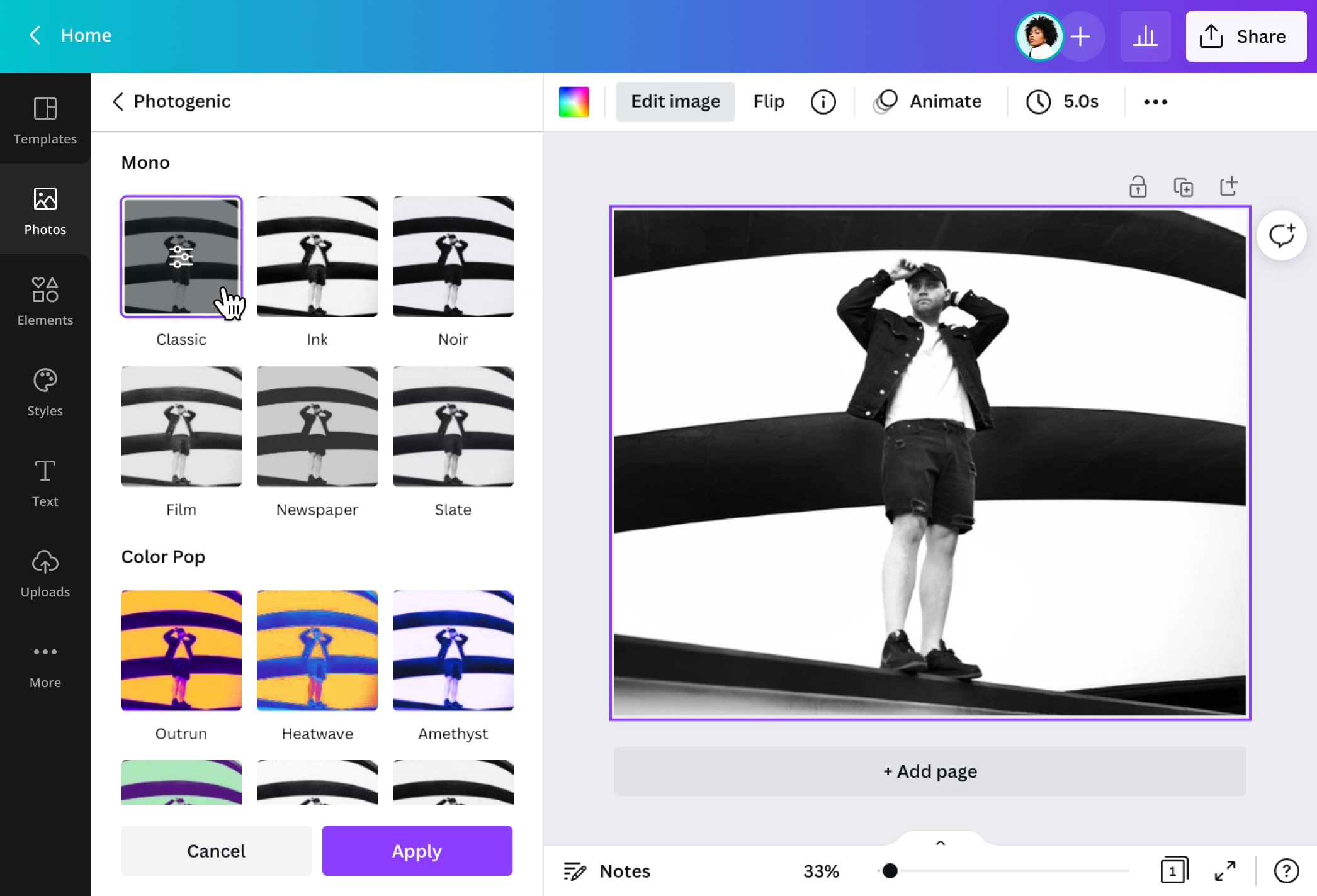Invite collaborators with the plus button
Screen dimensions: 1317x896
[1080, 36]
